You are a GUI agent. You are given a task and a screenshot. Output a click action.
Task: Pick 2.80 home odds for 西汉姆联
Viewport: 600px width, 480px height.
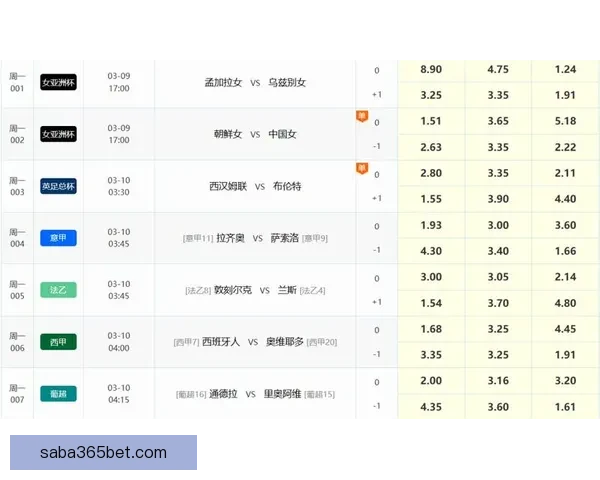pos(431,173)
